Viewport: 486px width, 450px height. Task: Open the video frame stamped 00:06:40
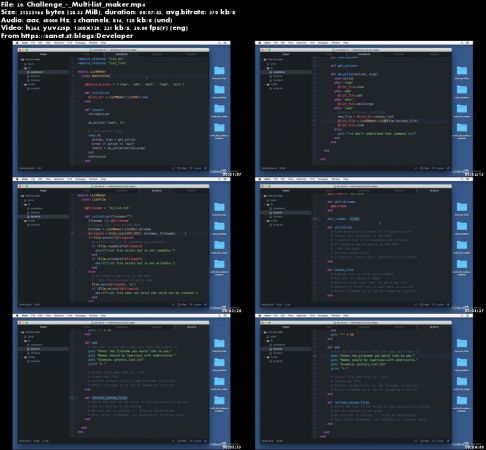coord(364,381)
